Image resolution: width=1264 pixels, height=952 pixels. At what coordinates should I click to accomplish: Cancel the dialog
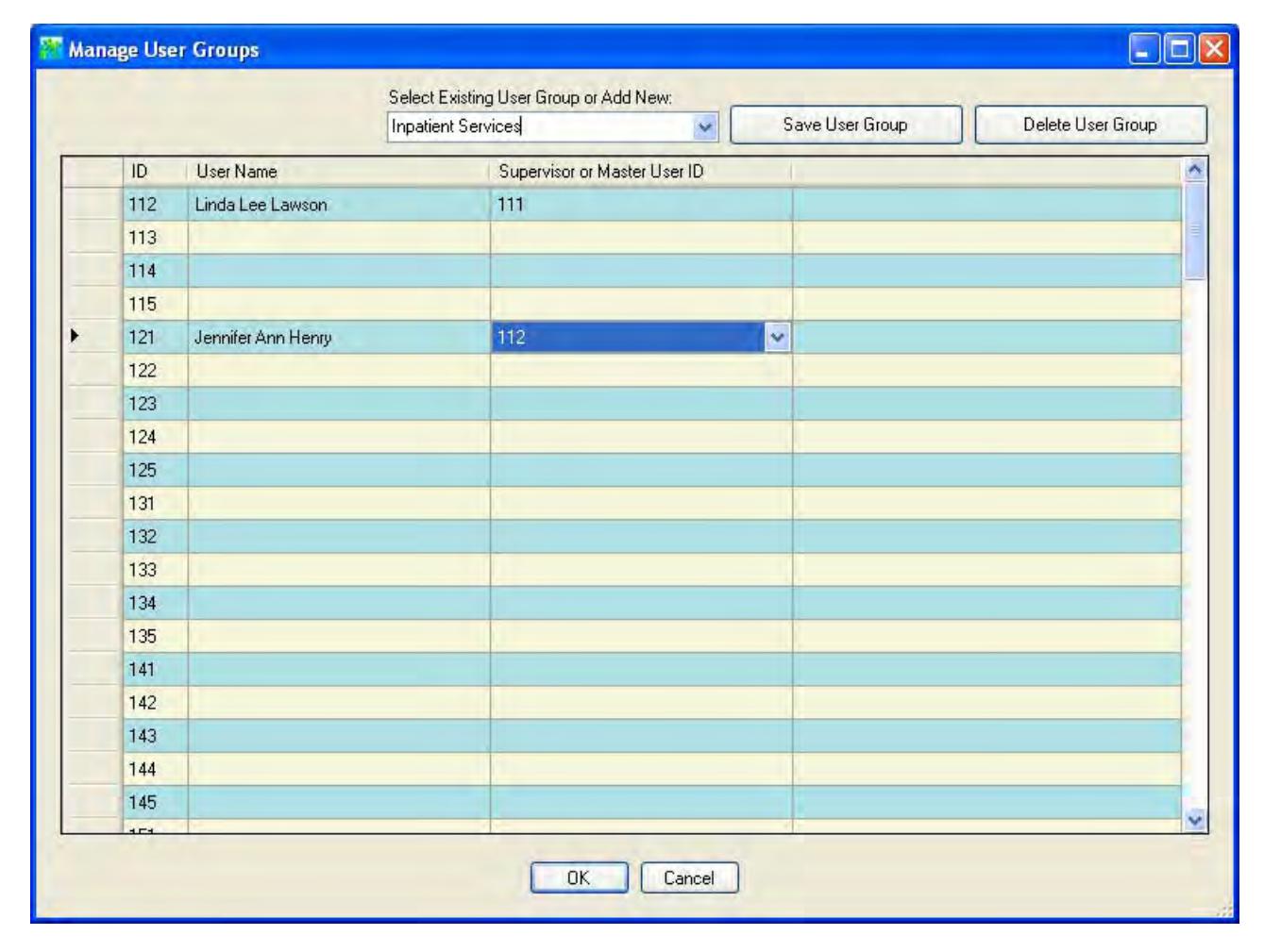click(x=689, y=877)
